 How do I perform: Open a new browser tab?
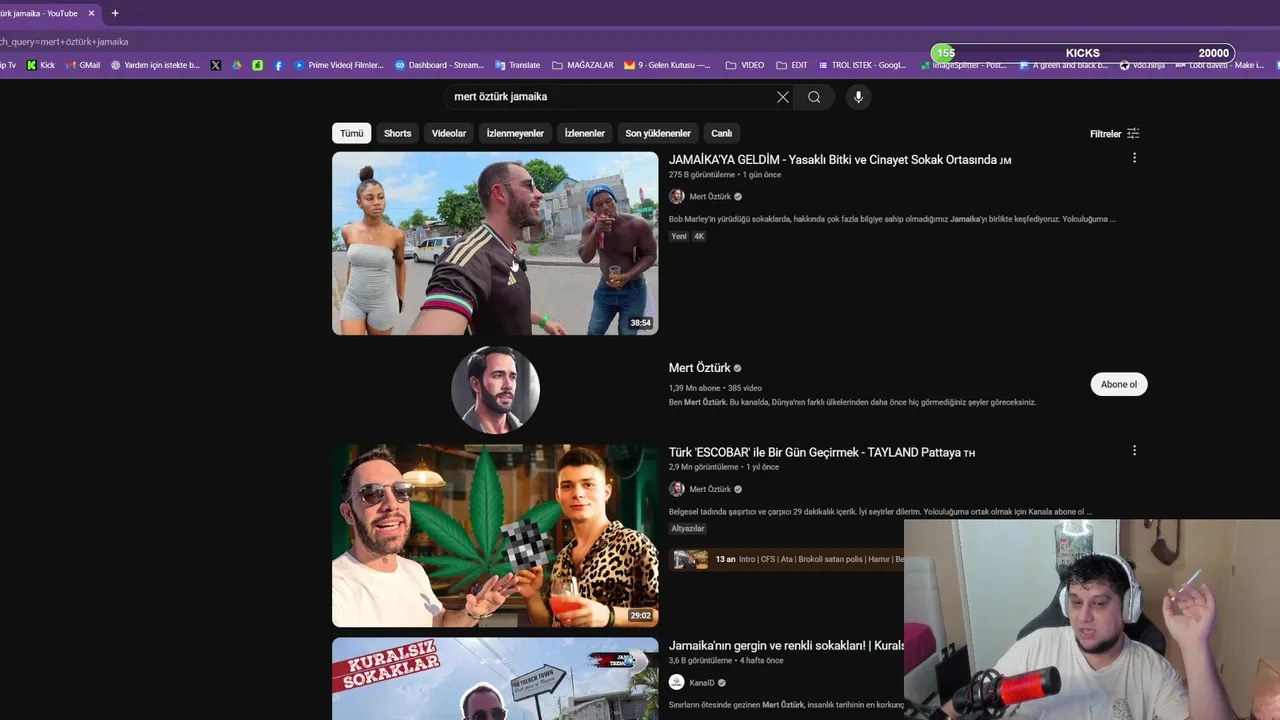[115, 13]
